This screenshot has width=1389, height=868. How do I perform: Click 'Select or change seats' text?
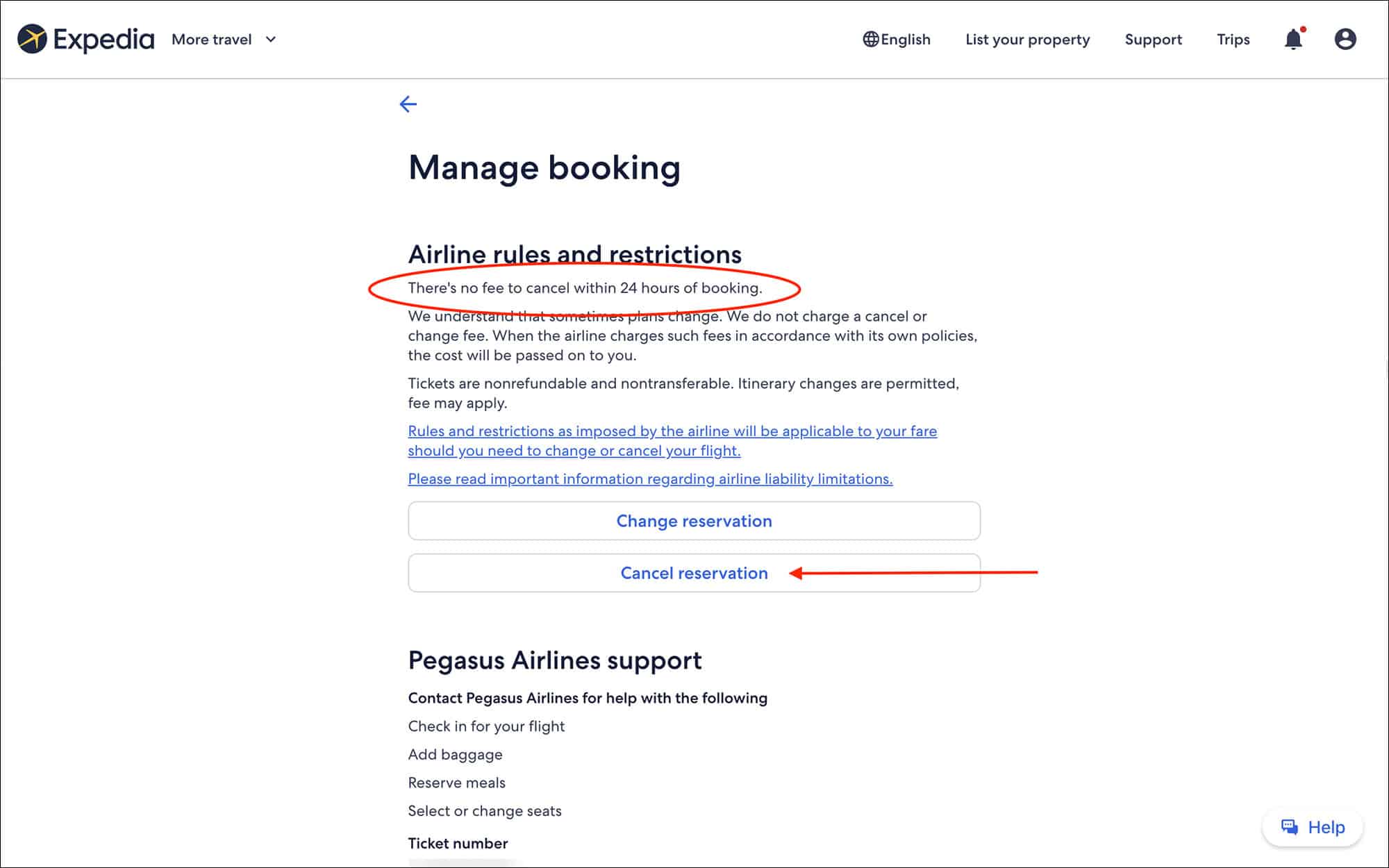tap(485, 811)
